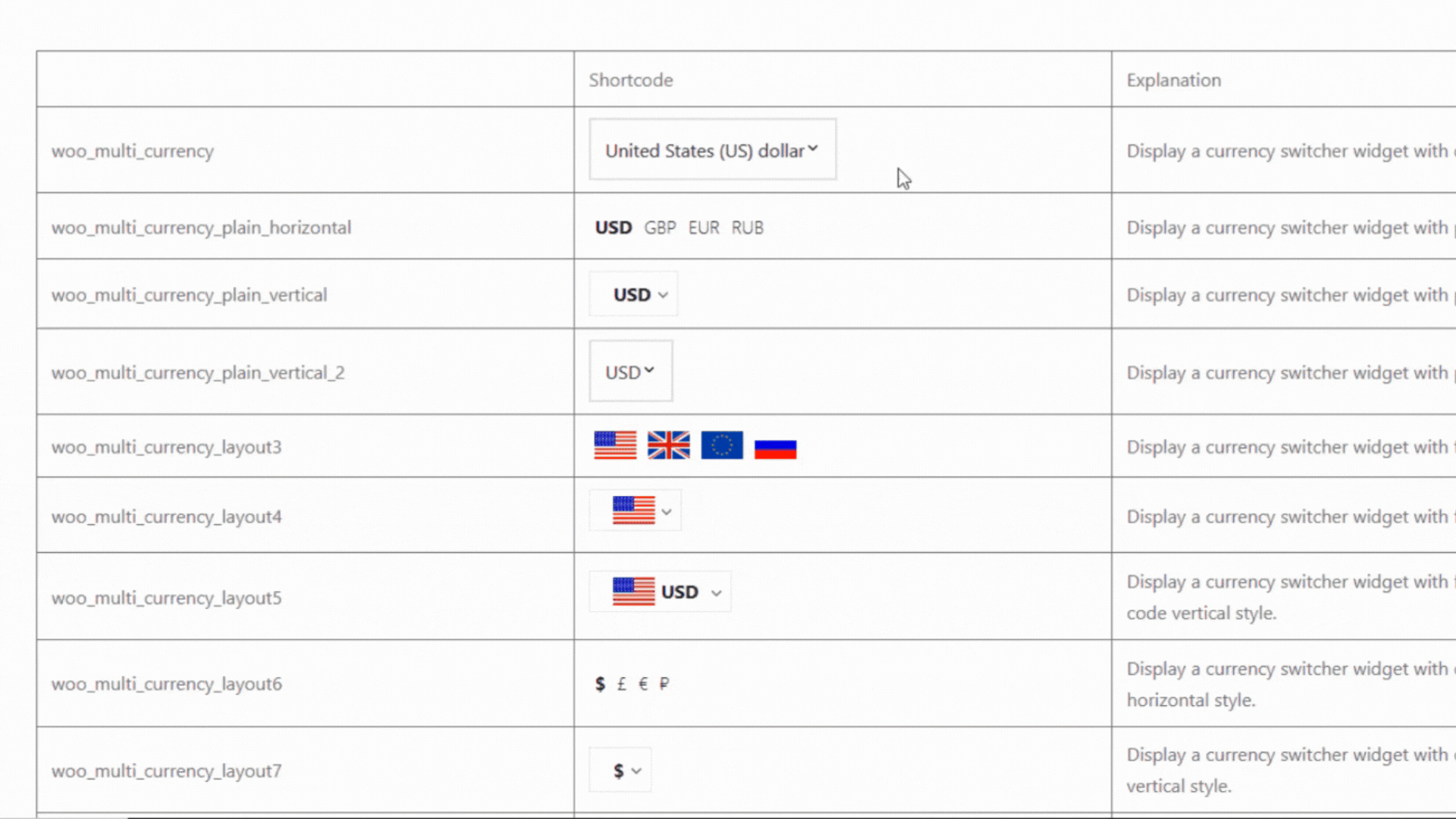Pick the Russian flag icon
The width and height of the screenshot is (1456, 819).
tap(775, 449)
